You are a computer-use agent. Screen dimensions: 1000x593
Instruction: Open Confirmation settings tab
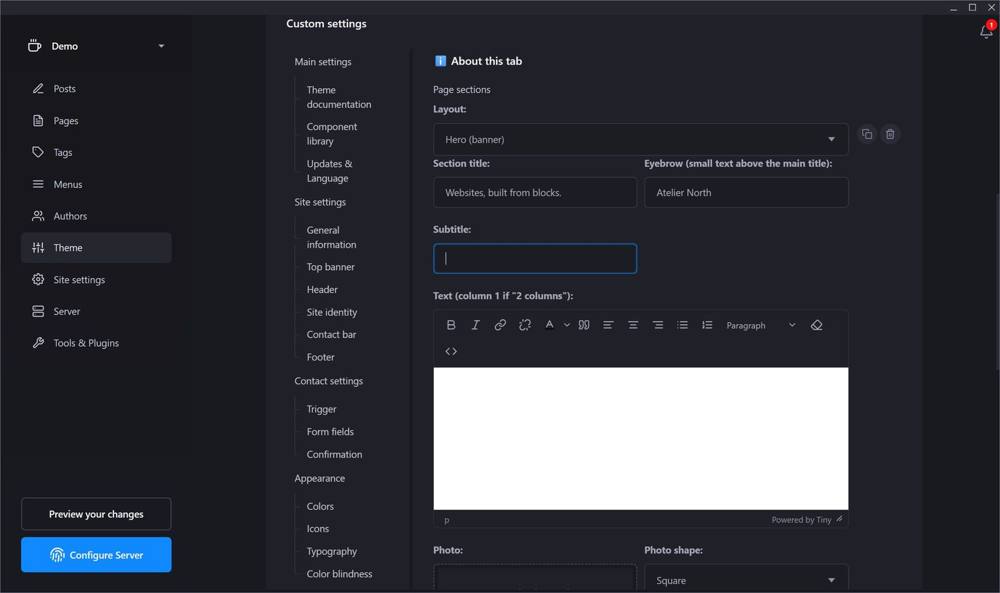coord(334,455)
